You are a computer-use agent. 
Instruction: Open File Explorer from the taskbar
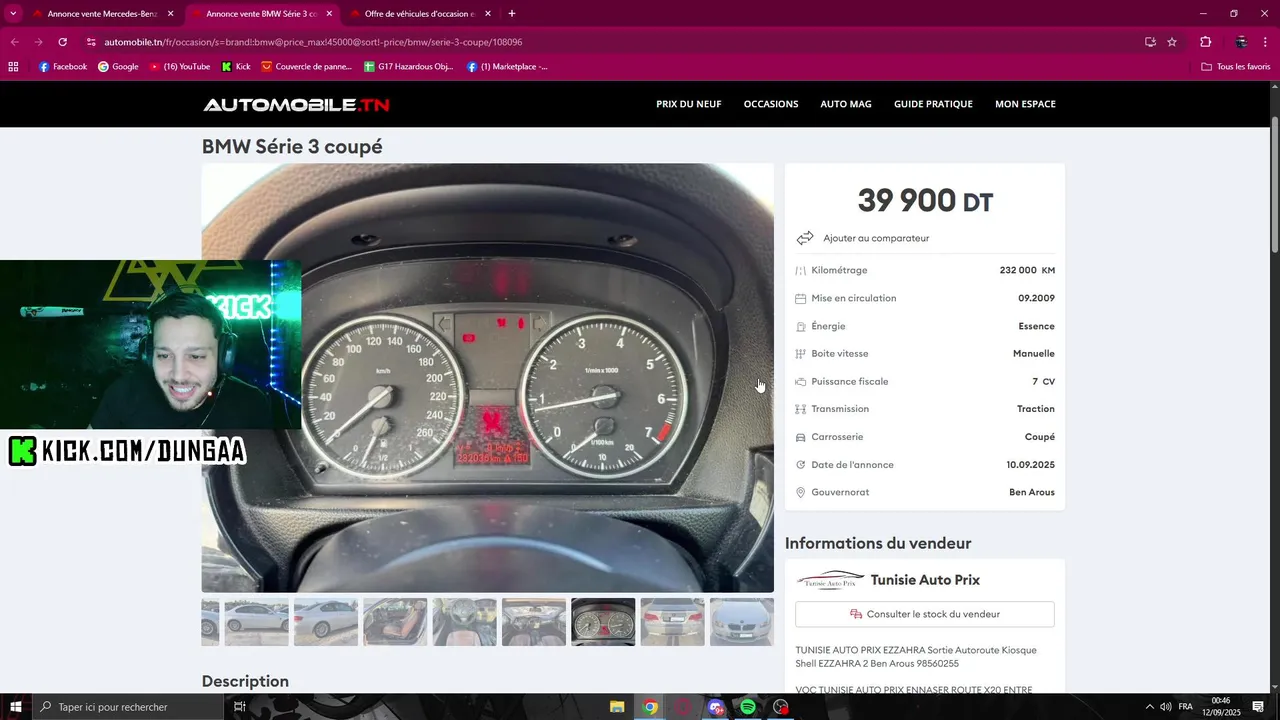[x=617, y=707]
